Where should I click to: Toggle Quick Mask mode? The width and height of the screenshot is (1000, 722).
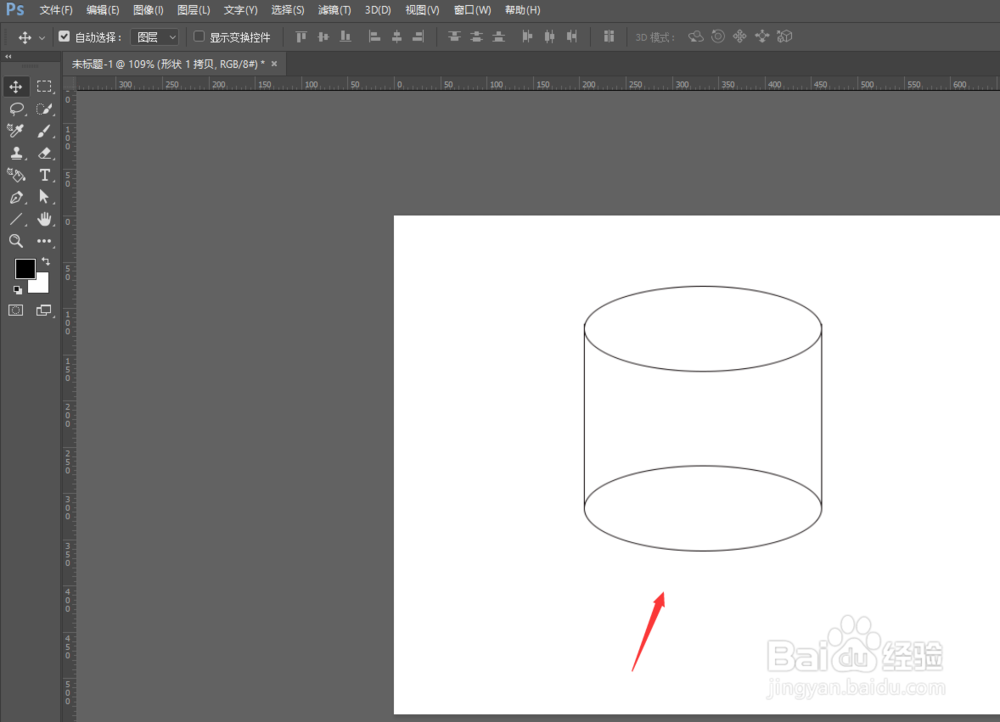coord(16,311)
